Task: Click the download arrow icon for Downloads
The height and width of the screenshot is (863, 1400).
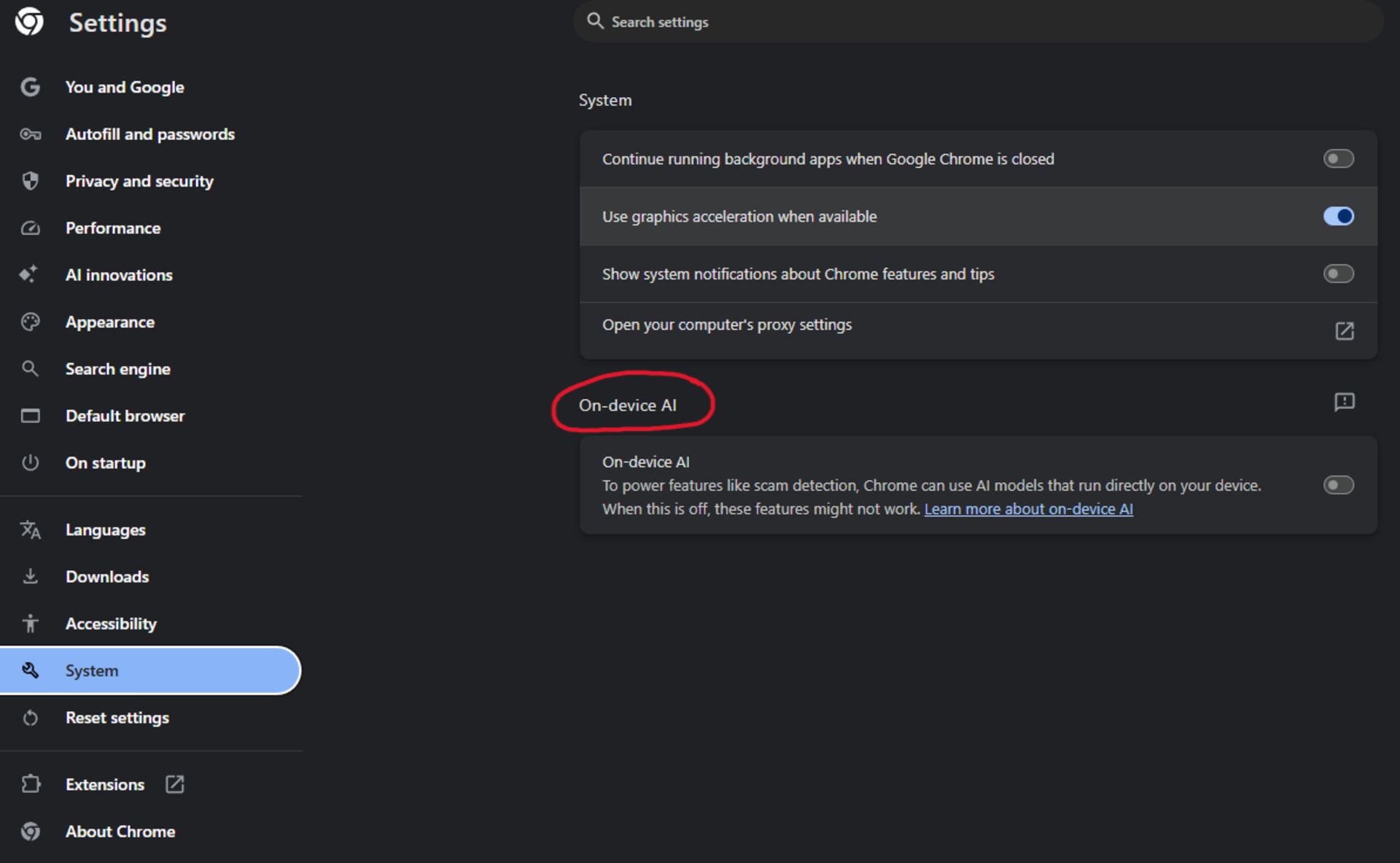Action: [x=30, y=576]
